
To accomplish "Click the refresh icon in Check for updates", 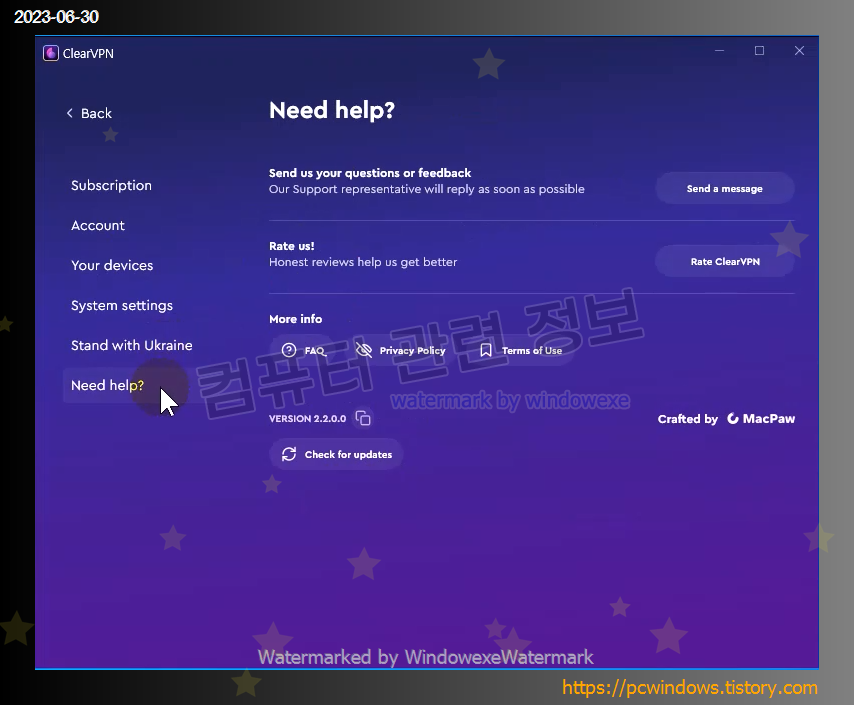I will [289, 454].
